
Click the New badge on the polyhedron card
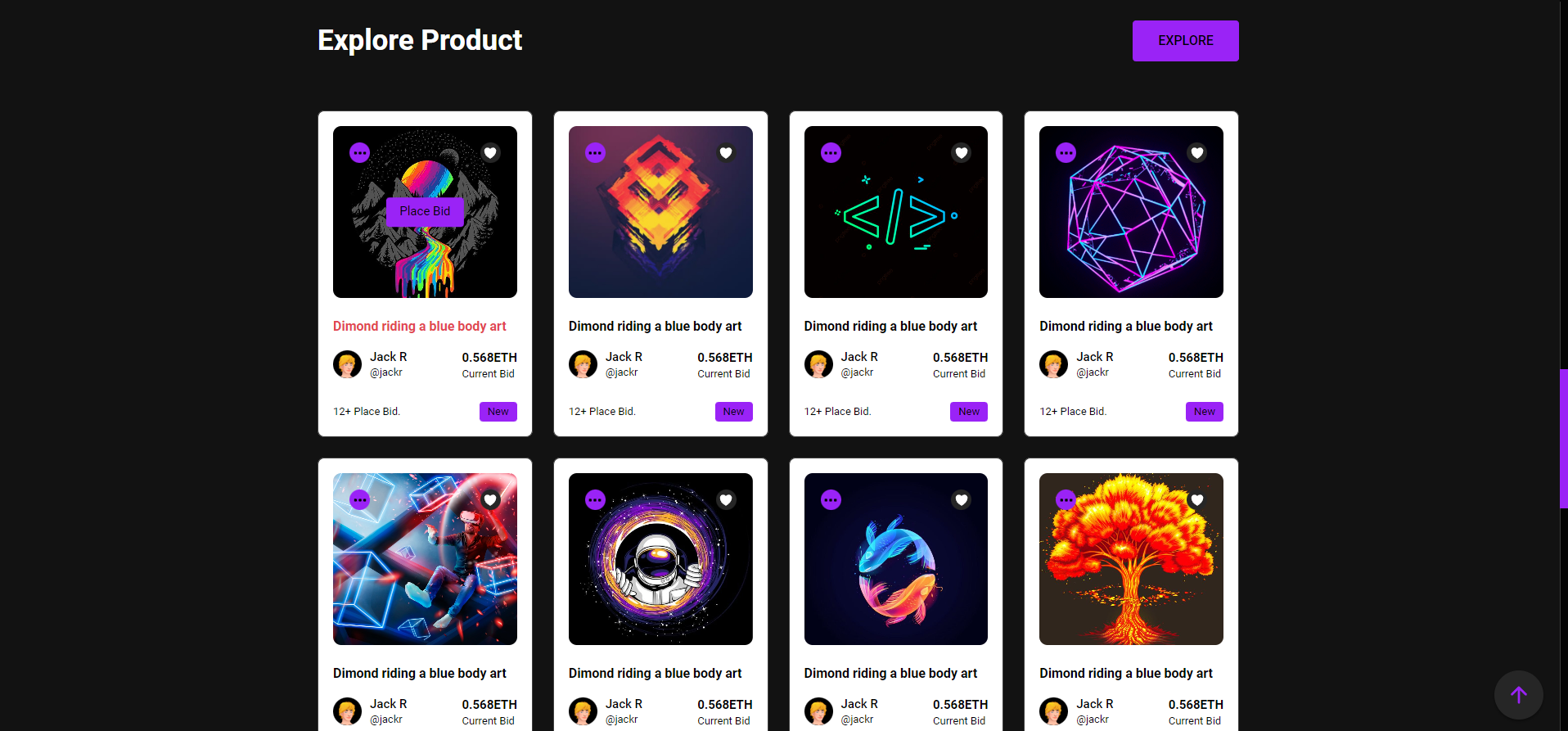click(x=1204, y=411)
